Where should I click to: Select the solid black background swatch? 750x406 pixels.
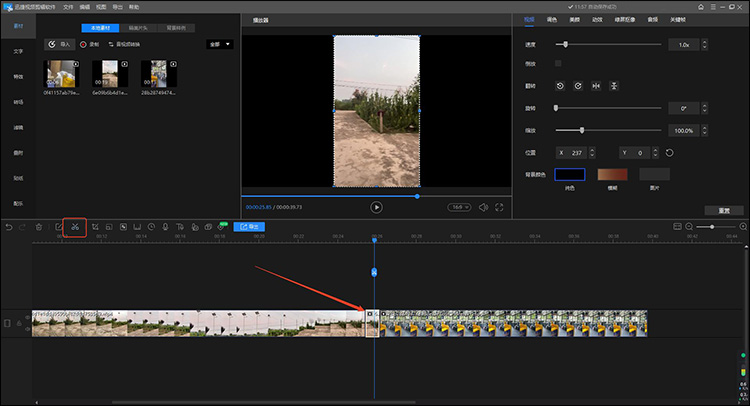coord(570,174)
